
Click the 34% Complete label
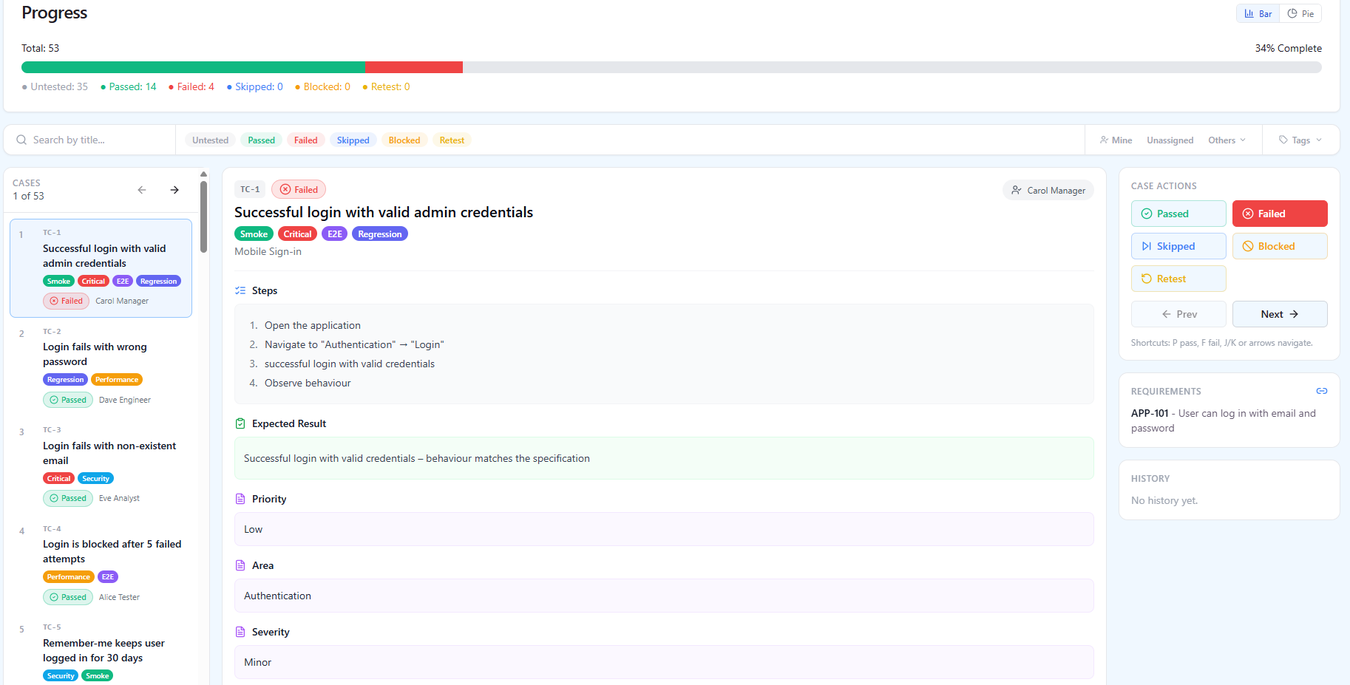coord(1288,48)
